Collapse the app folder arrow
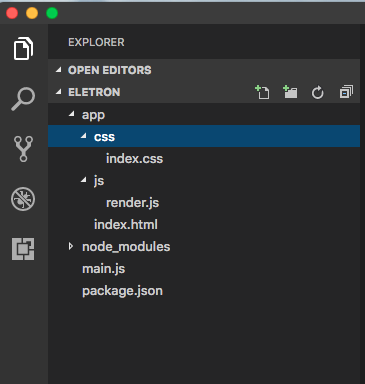 (x=72, y=114)
